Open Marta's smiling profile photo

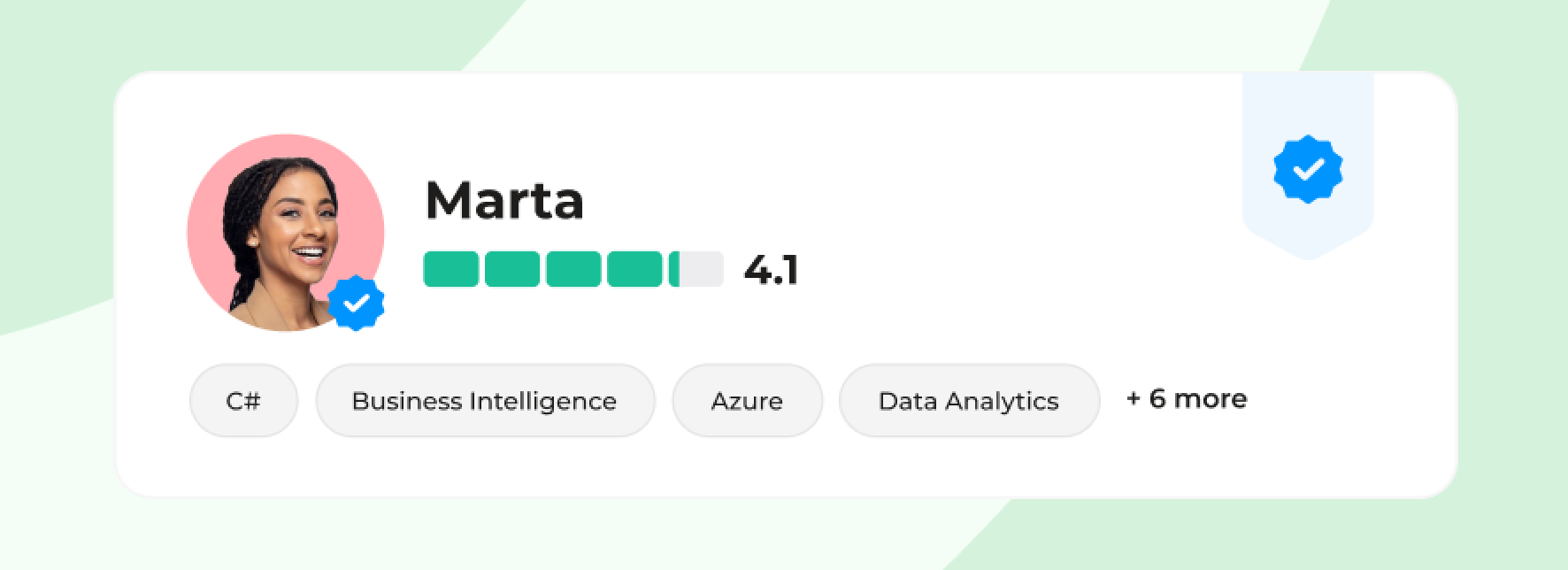[283, 235]
